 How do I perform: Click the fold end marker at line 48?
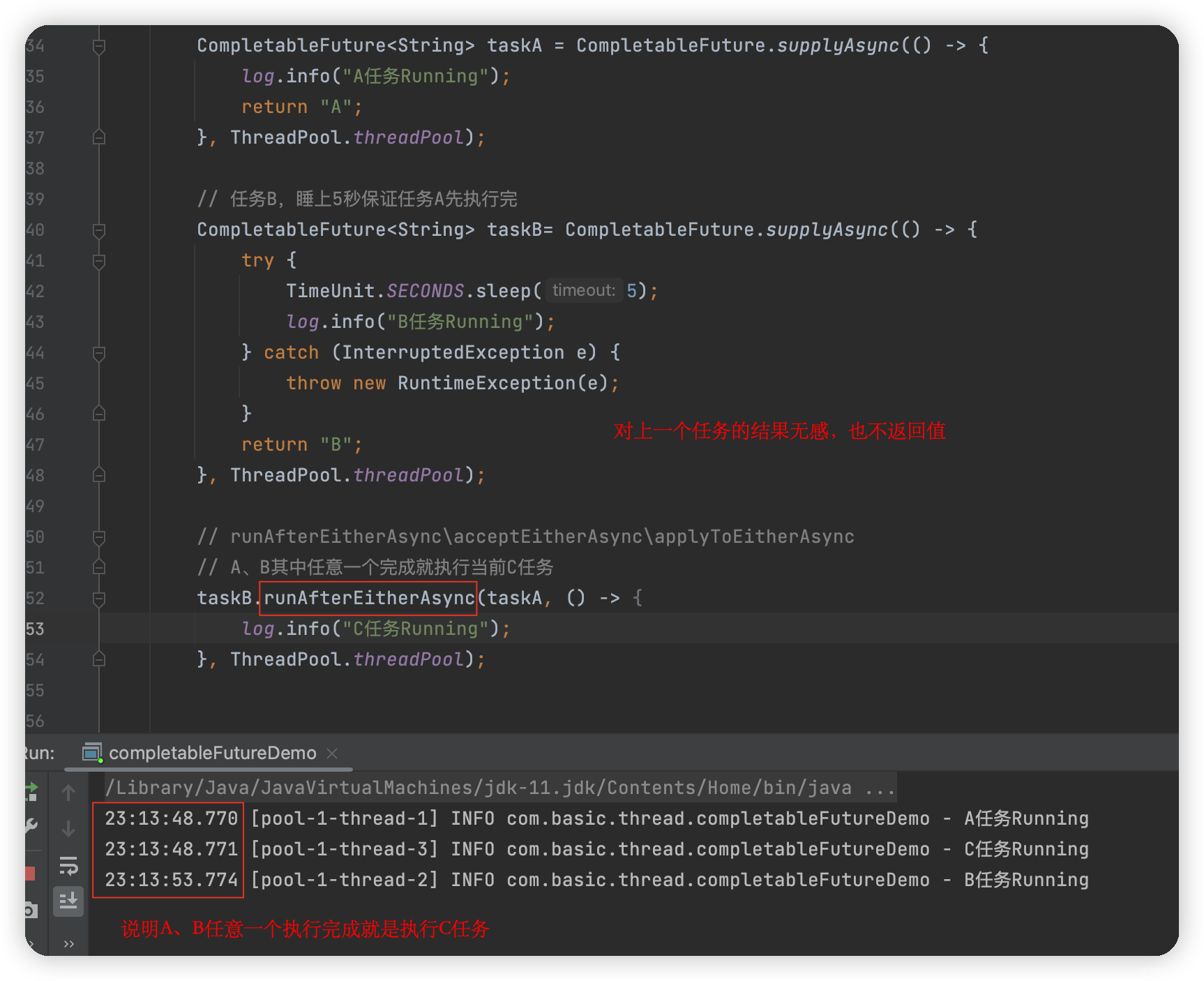[x=99, y=475]
